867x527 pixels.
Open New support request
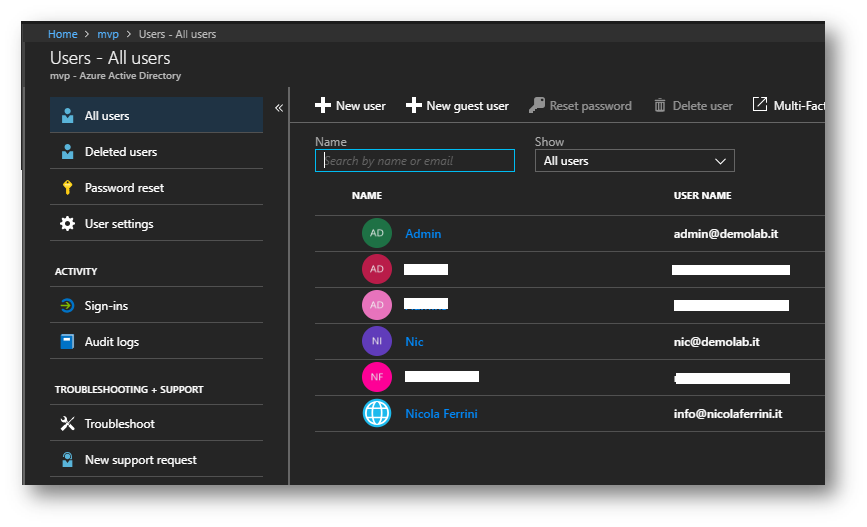[x=156, y=459]
